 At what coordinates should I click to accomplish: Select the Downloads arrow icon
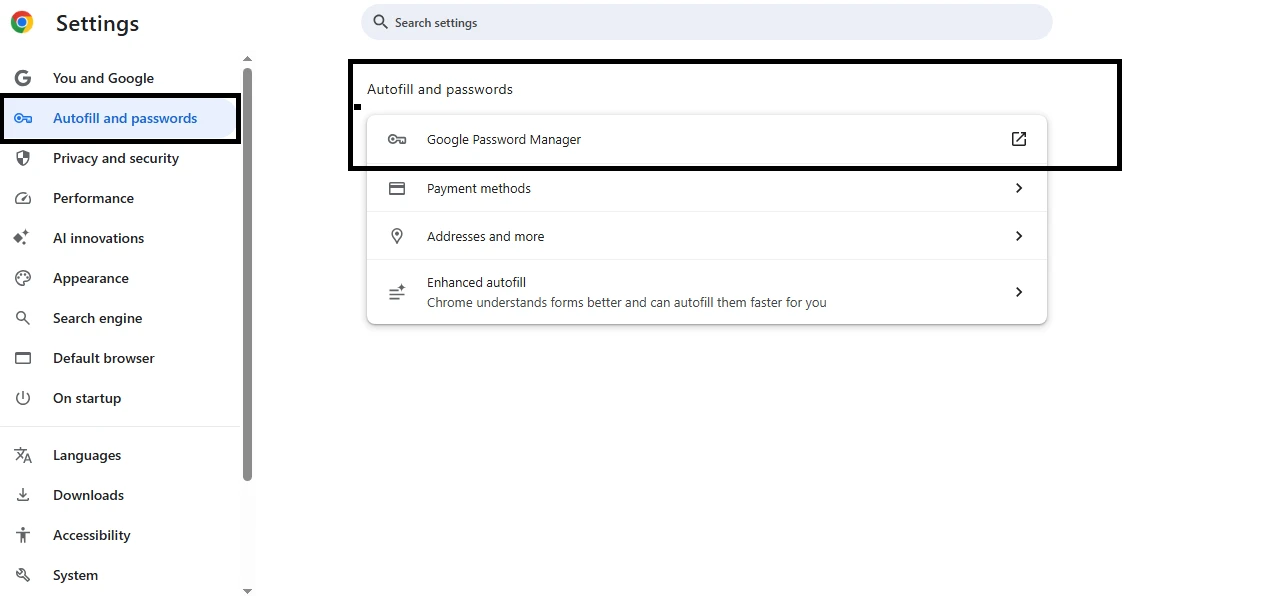pos(22,495)
